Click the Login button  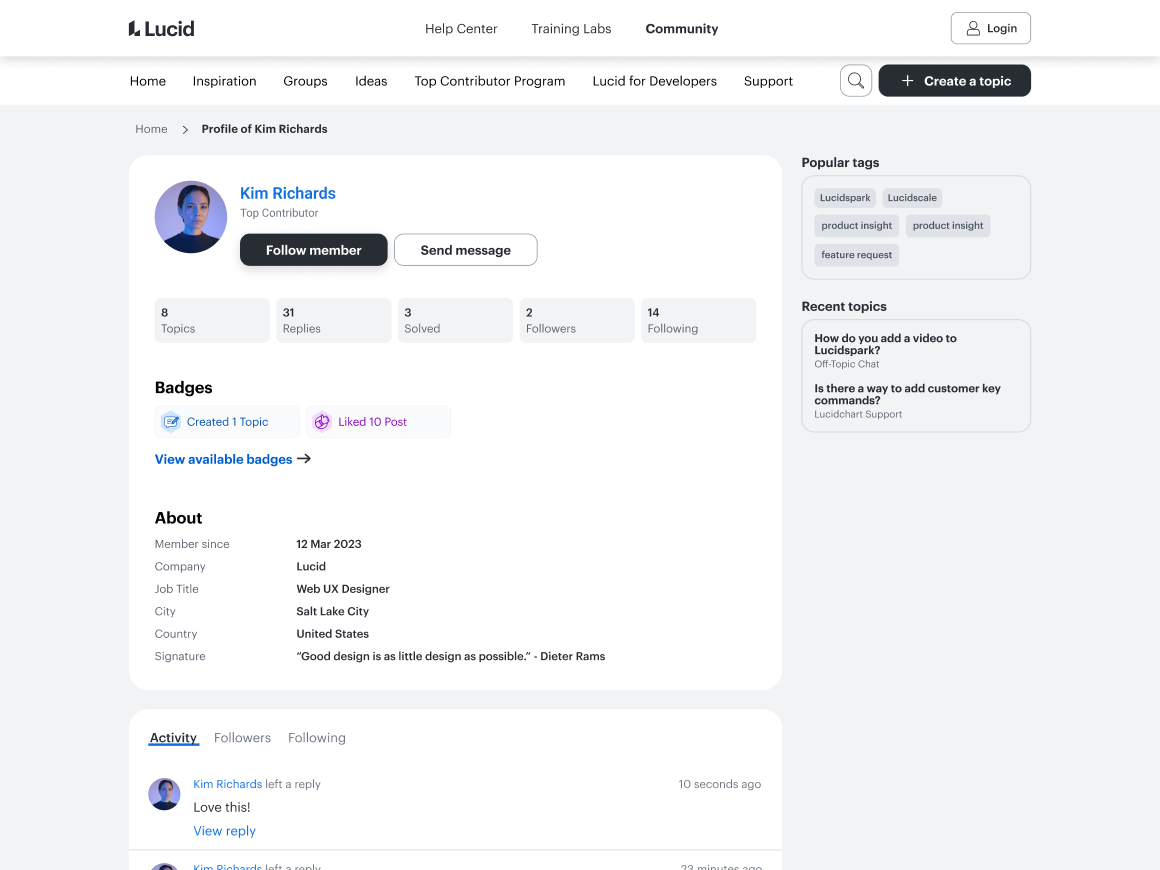[x=990, y=29]
